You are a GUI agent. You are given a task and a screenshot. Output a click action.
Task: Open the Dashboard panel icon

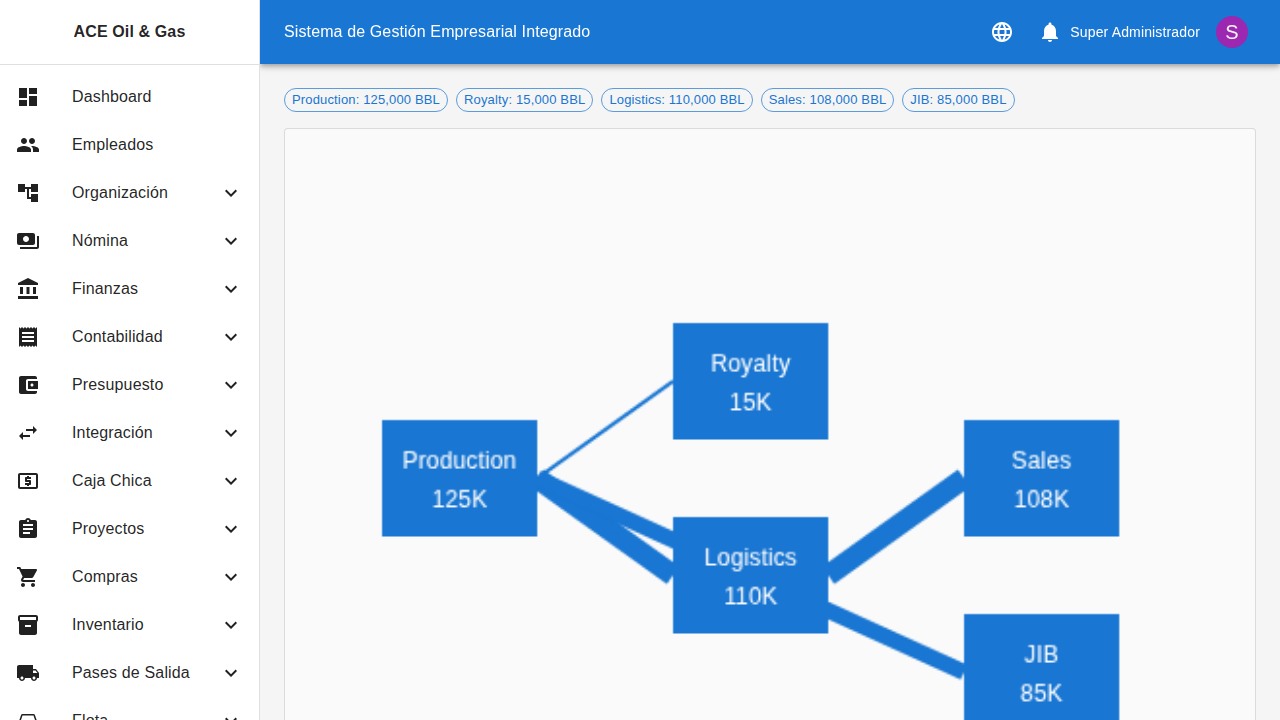coord(28,96)
